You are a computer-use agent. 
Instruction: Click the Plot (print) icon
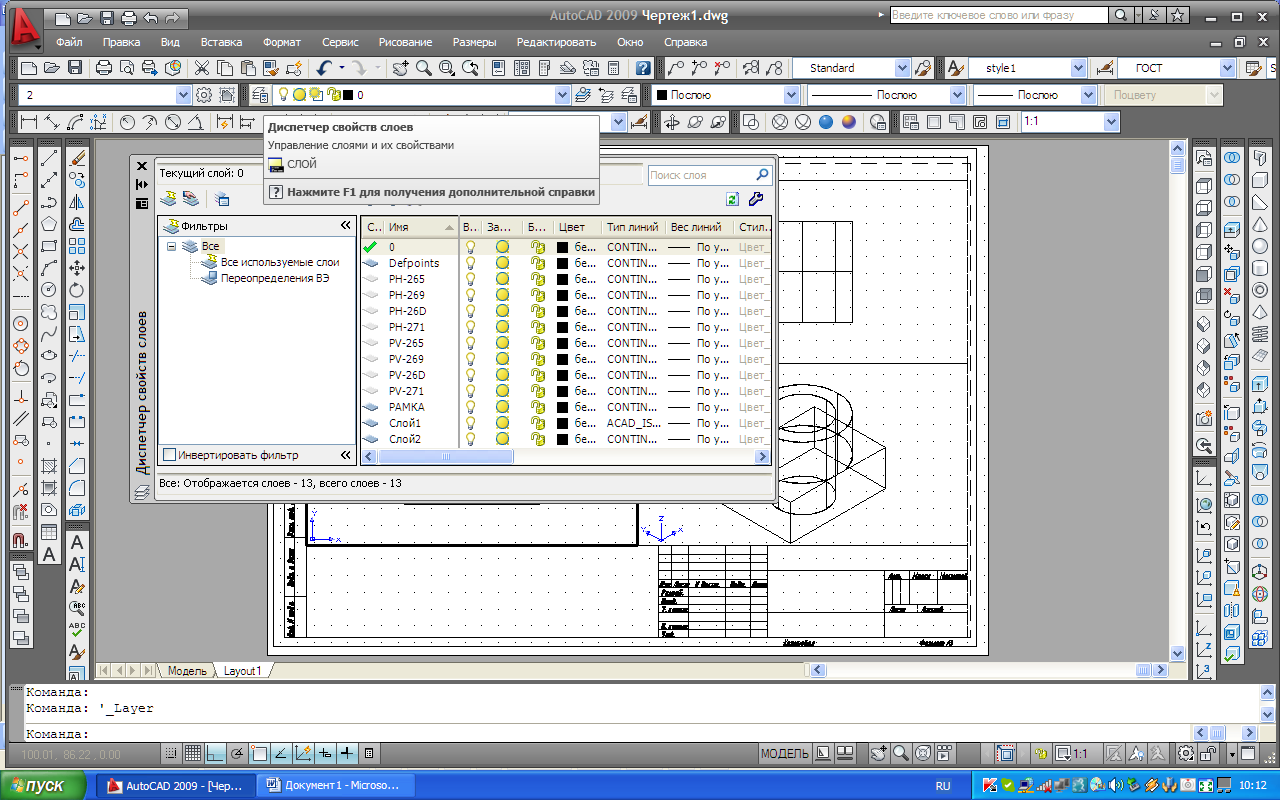104,68
